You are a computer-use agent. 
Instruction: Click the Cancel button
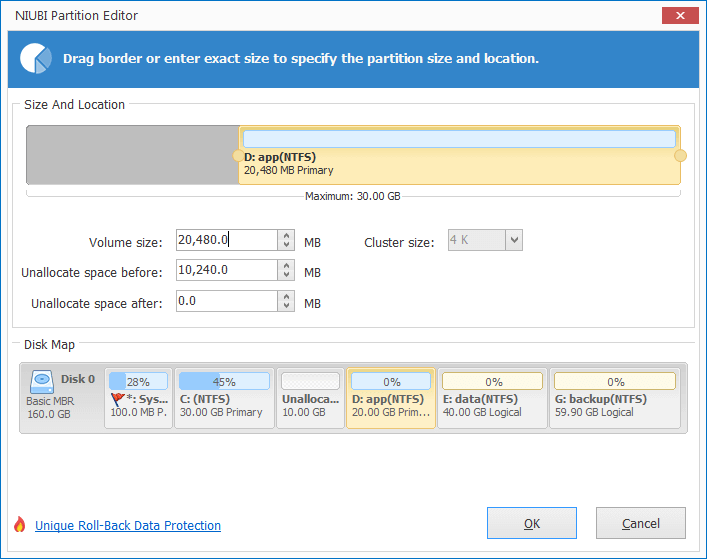[x=641, y=523]
